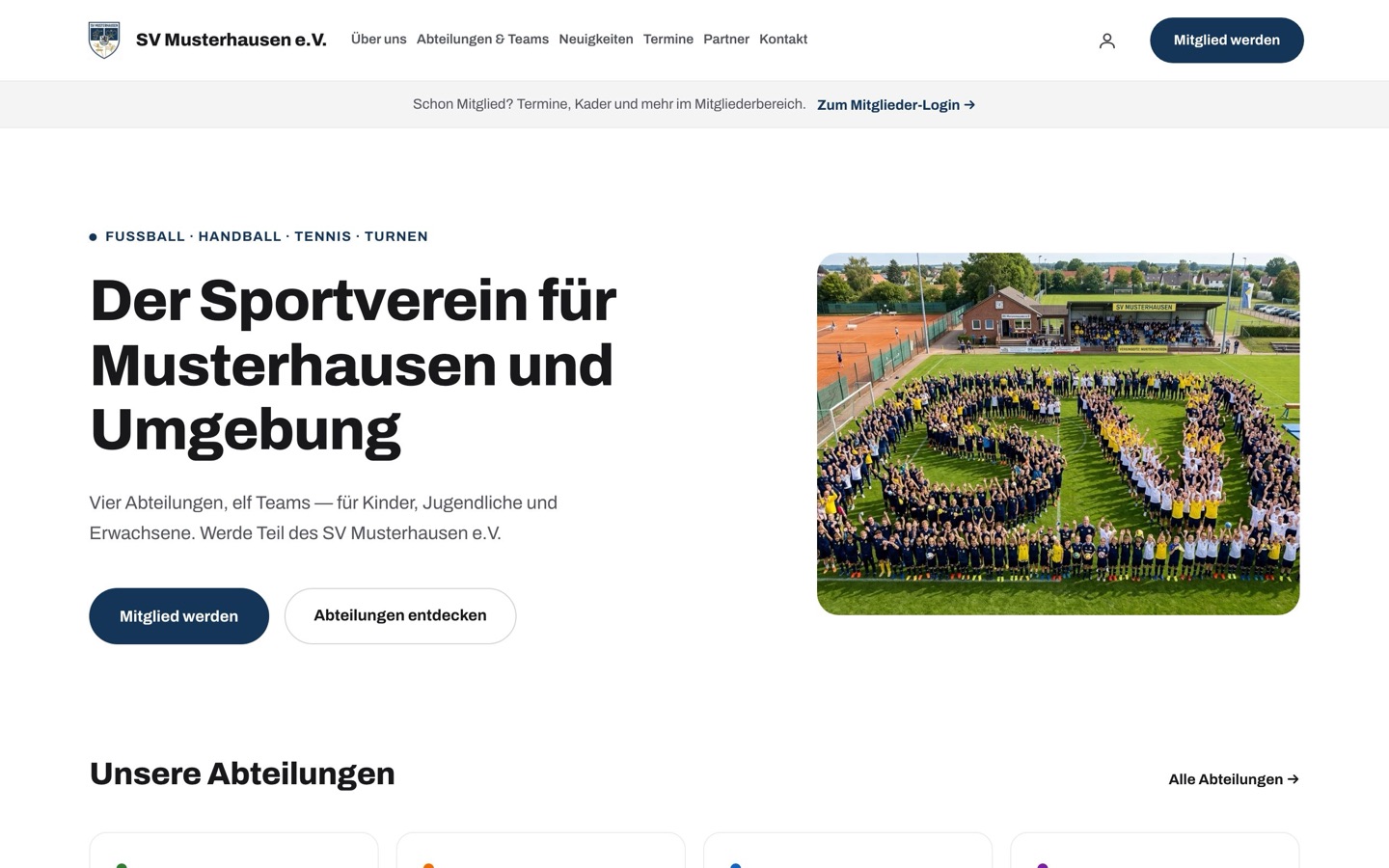1389x868 pixels.
Task: Open the Neuigkeiten page
Action: click(596, 40)
